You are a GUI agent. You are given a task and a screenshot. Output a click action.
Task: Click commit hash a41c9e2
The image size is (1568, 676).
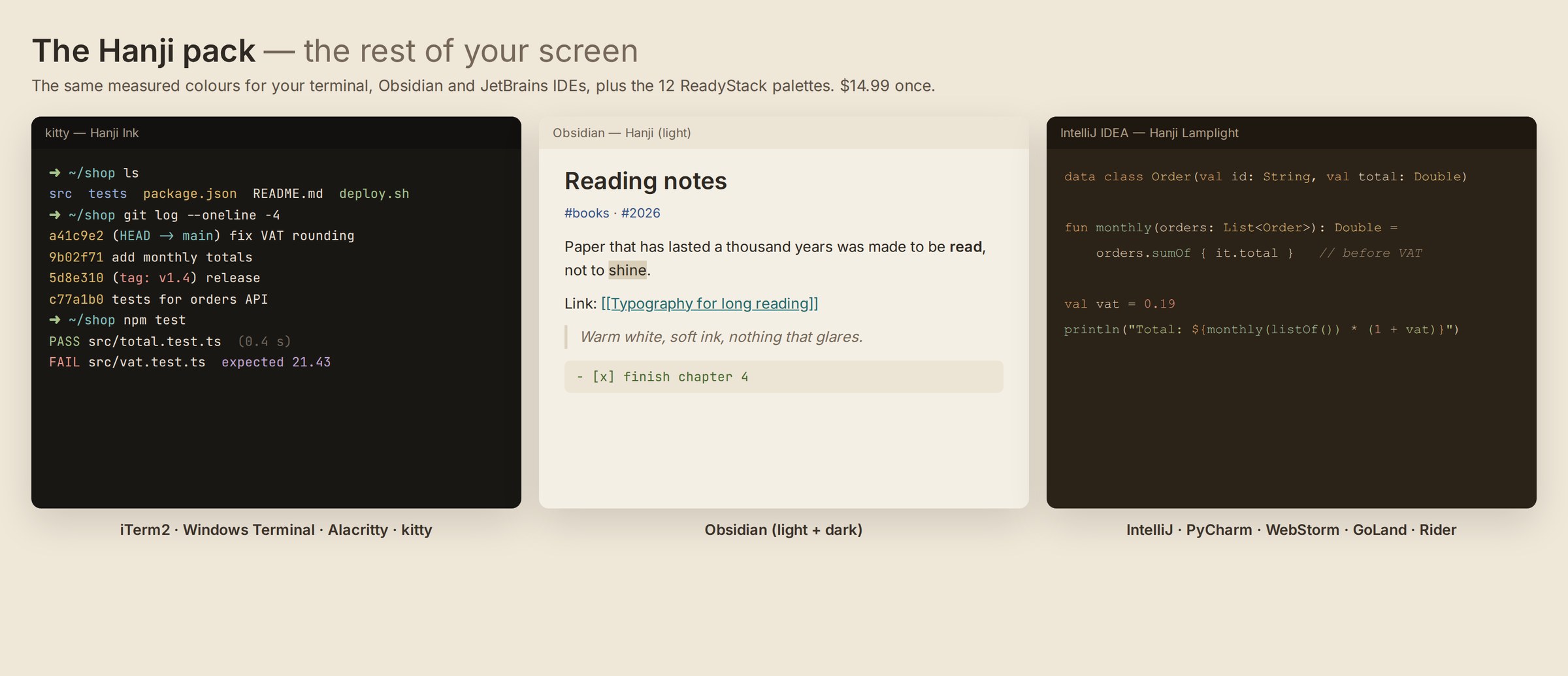pyautogui.click(x=76, y=236)
